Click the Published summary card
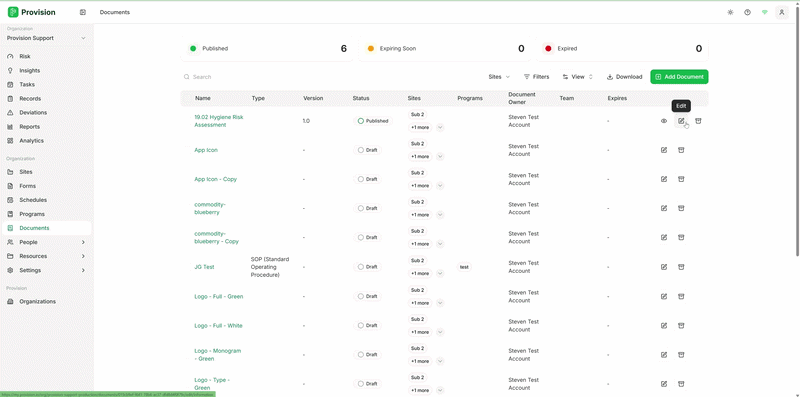This screenshot has height=397, width=800. point(267,48)
